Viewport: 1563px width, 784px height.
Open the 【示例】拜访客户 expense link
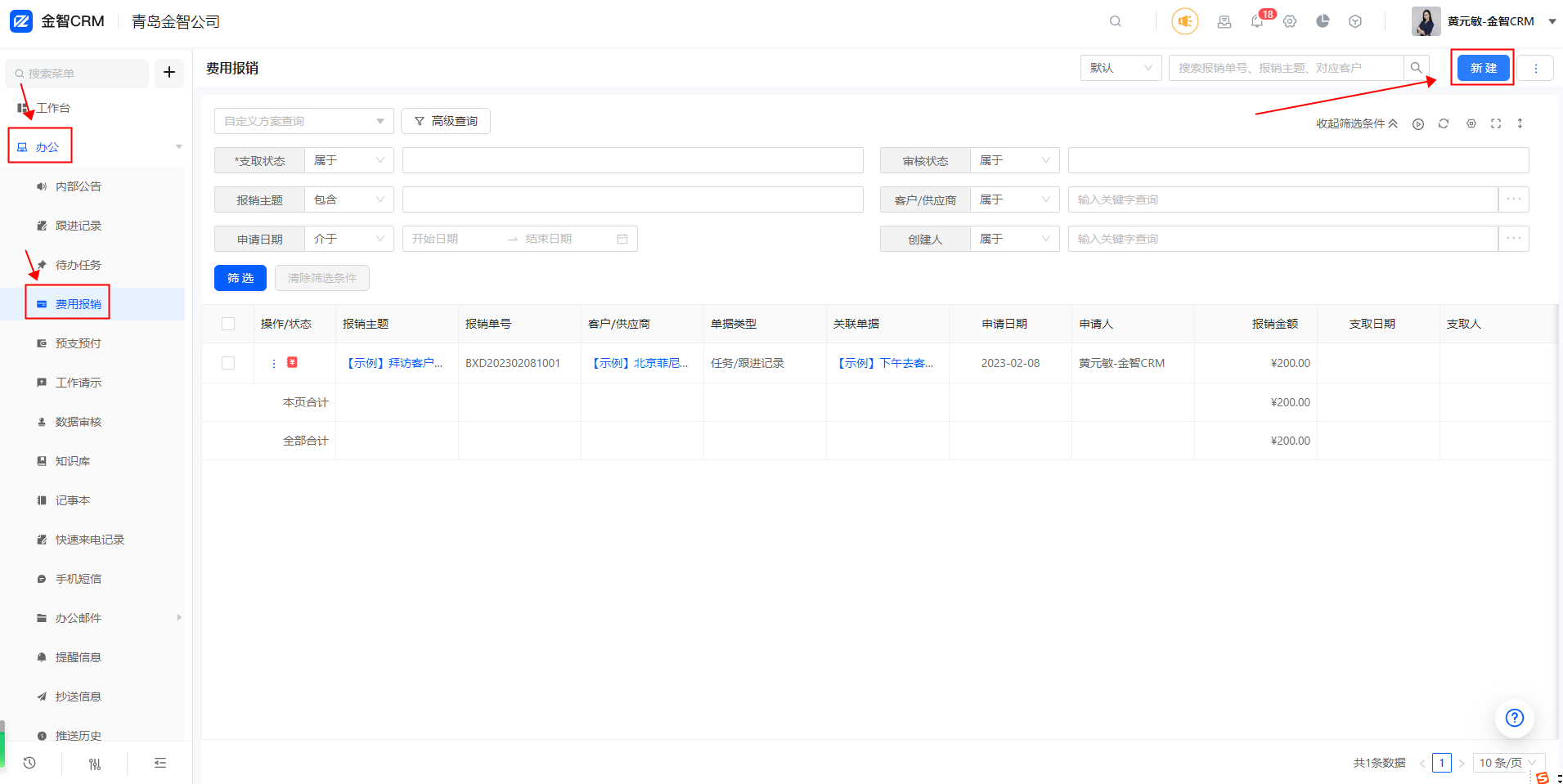click(x=393, y=363)
